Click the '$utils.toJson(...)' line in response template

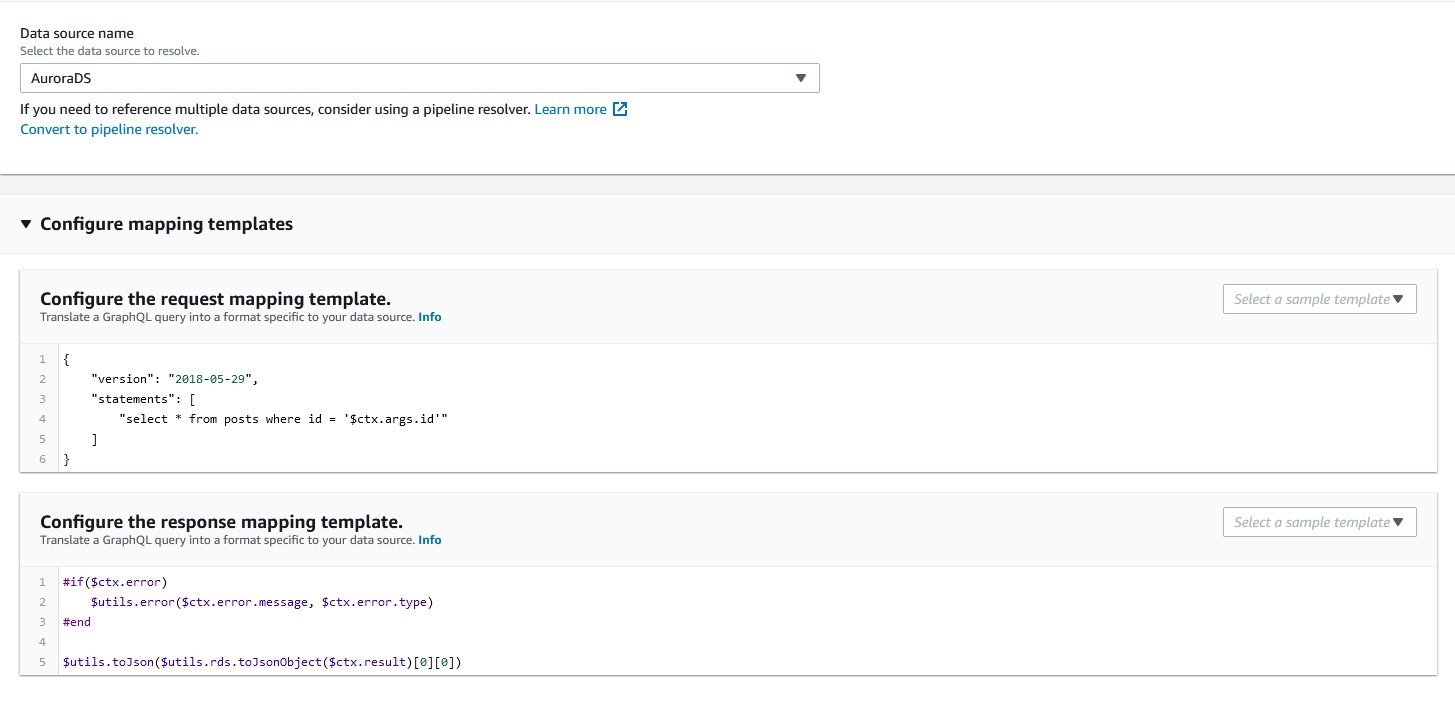pos(262,662)
